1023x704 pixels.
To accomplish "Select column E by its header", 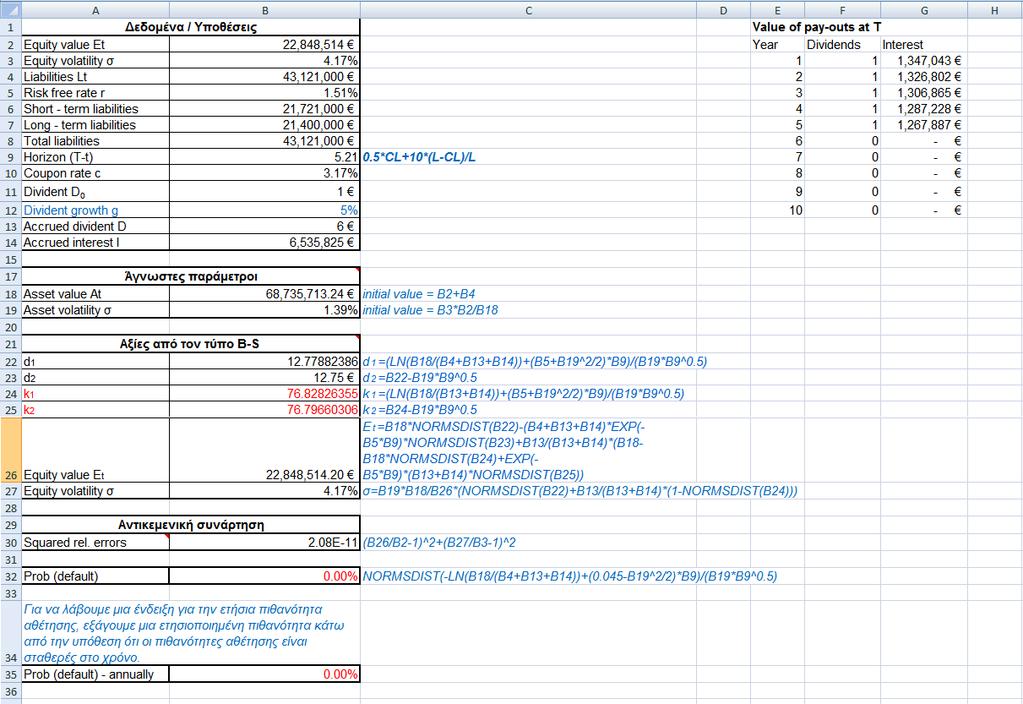I will point(777,10).
